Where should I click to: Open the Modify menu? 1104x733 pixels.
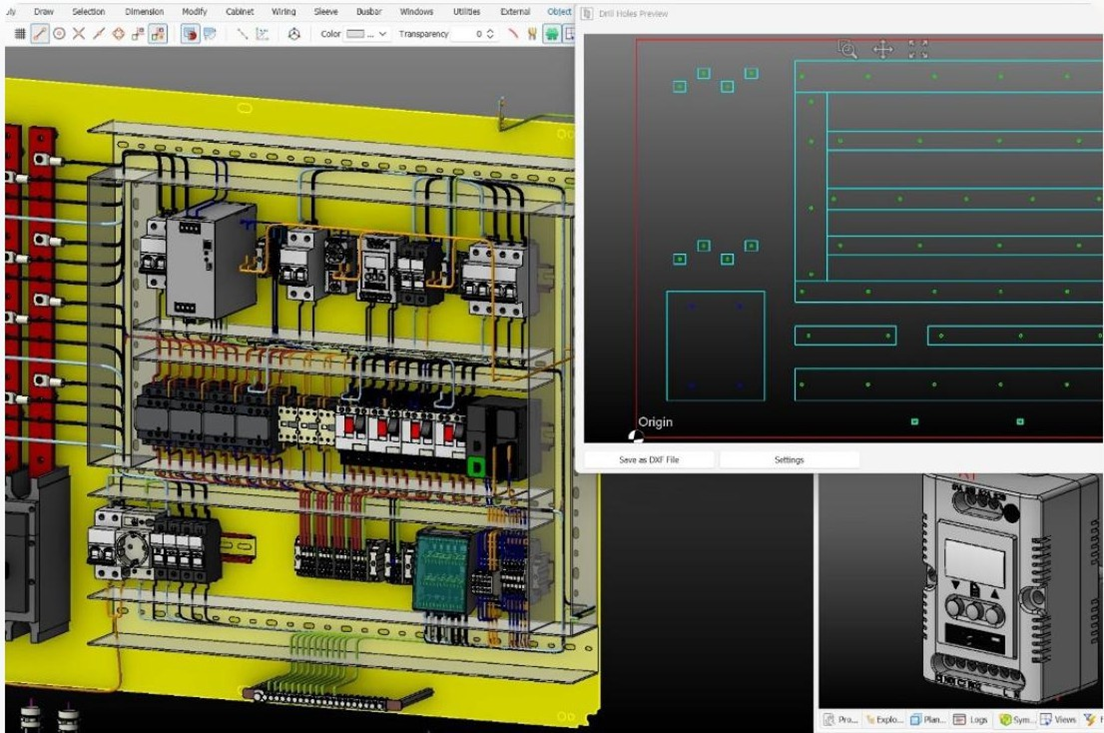click(194, 11)
